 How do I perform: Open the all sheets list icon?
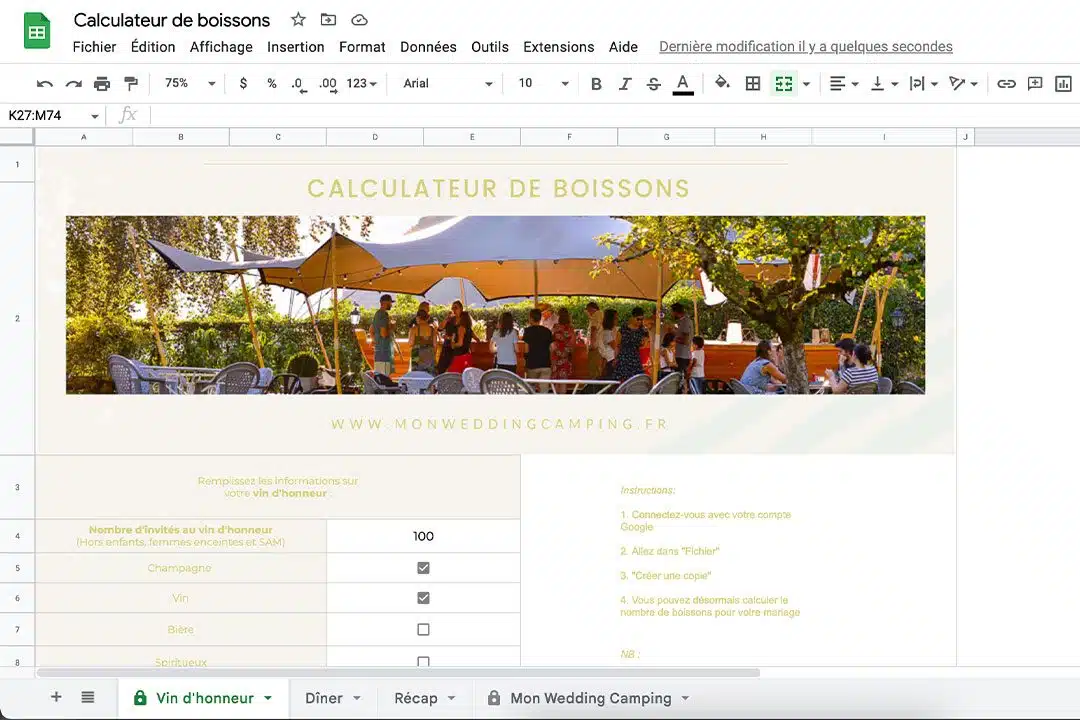[x=87, y=697]
